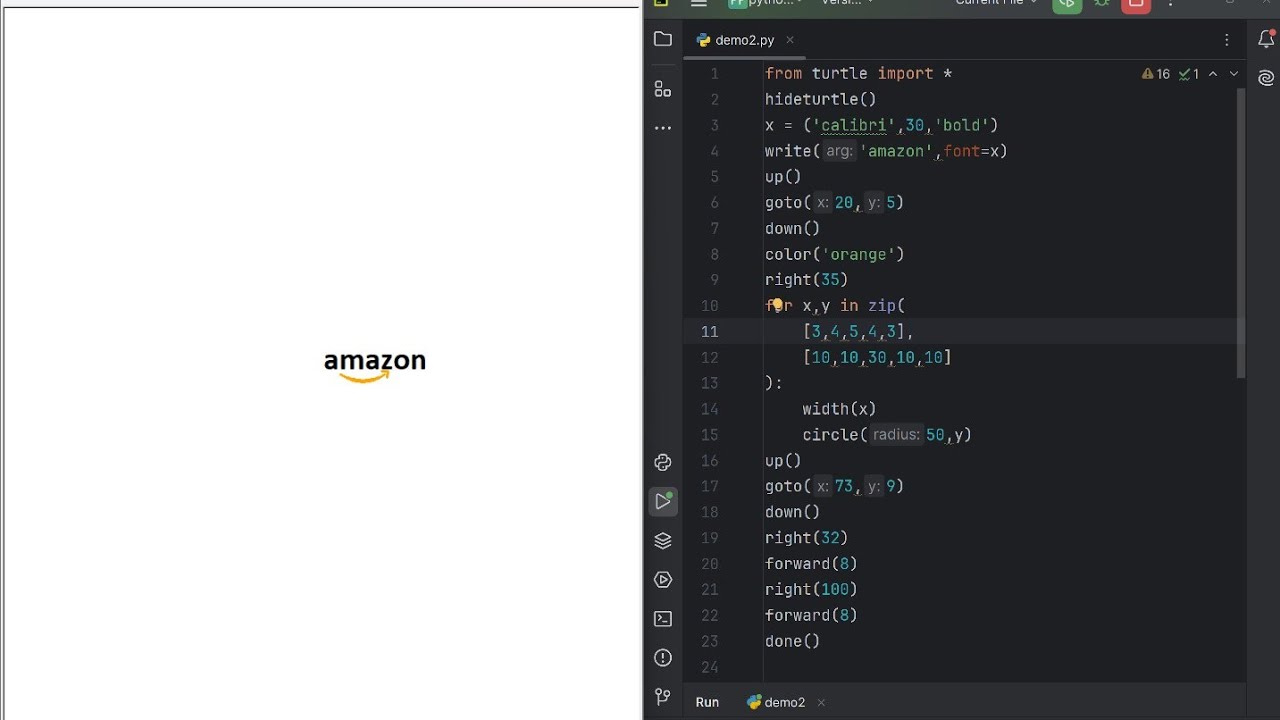Click the 'forward(8)' on line 20
Screen dimensions: 1280x720
[x=811, y=564]
